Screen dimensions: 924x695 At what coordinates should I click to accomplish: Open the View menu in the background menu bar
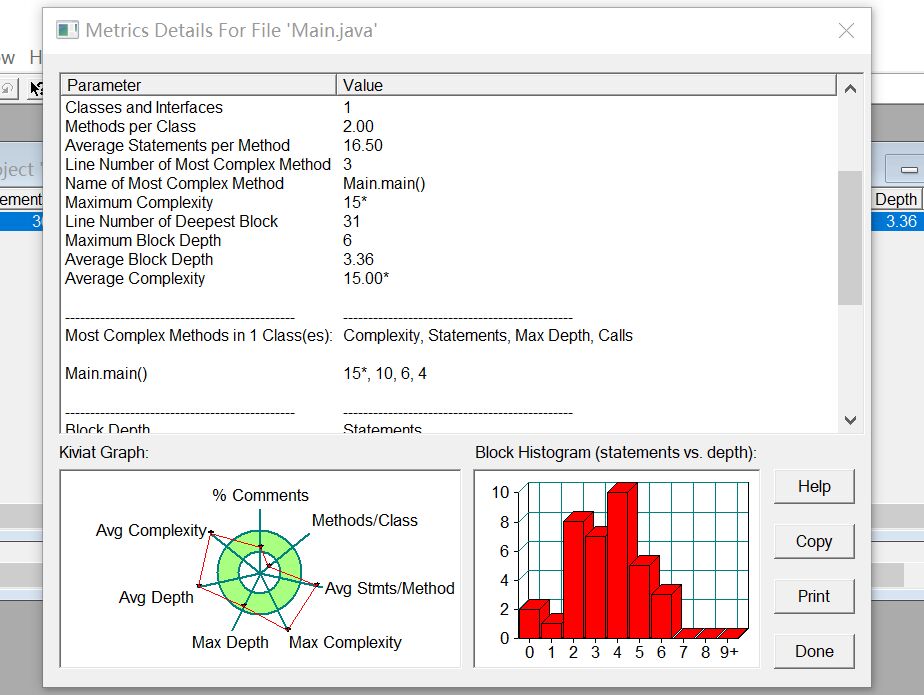click(x=8, y=58)
